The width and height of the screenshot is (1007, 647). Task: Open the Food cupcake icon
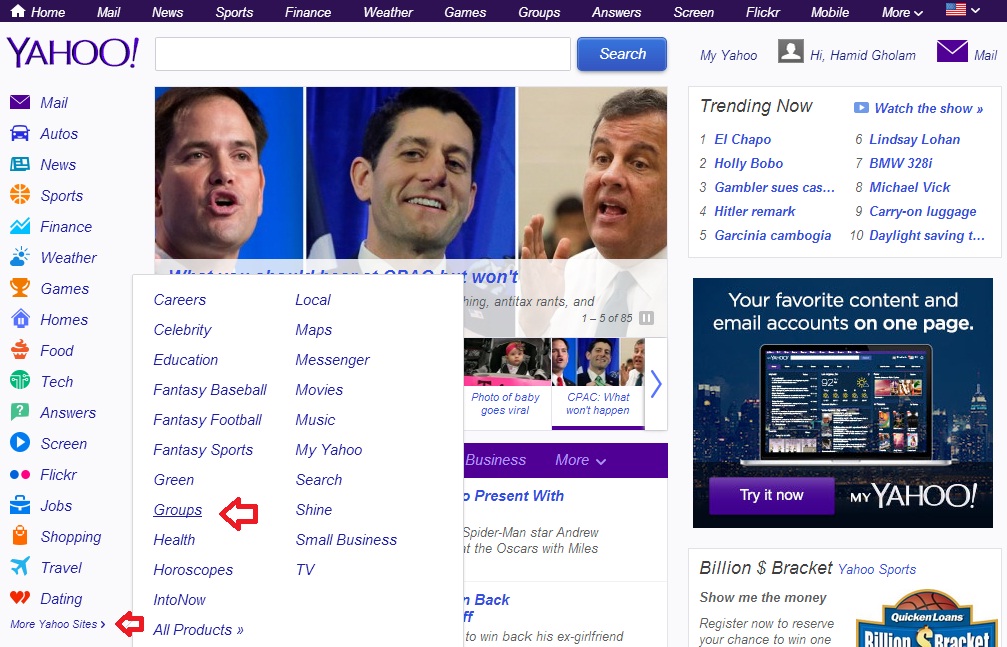(20, 349)
